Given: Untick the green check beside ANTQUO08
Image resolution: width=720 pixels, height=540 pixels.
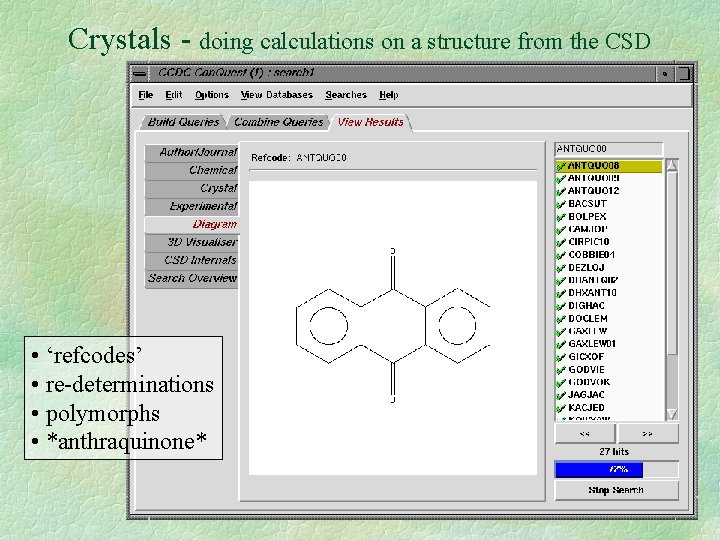Looking at the screenshot, I should (561, 166).
